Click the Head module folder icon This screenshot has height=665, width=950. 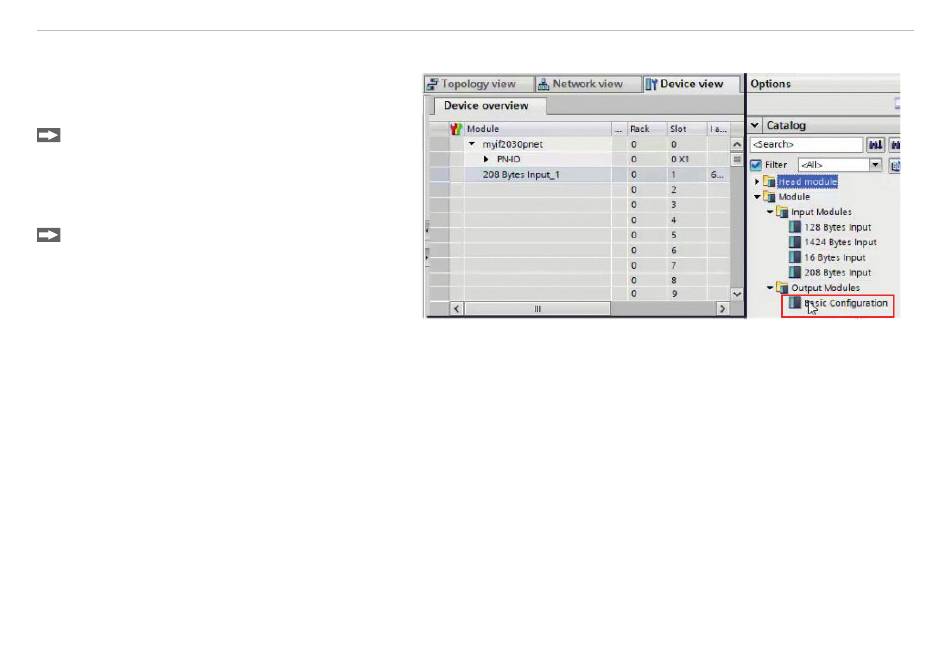[769, 182]
